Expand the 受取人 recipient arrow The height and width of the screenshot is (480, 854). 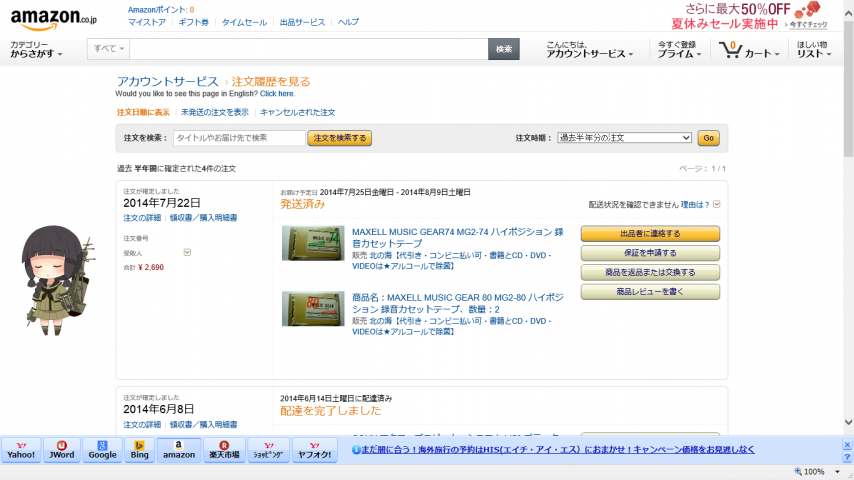point(187,252)
